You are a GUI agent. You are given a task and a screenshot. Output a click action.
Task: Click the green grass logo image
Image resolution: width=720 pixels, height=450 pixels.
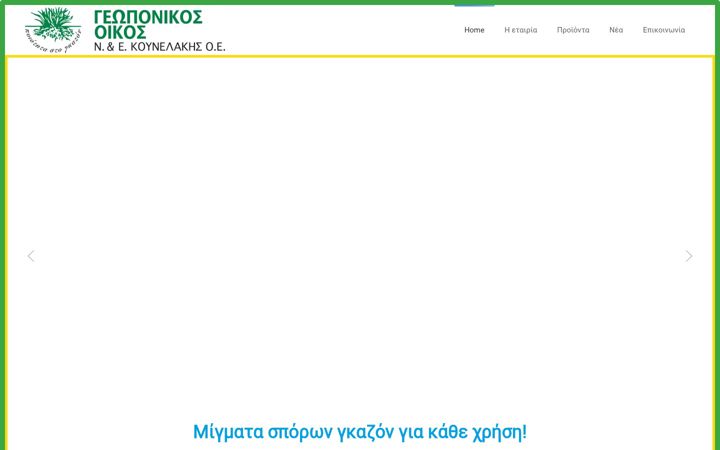click(53, 30)
